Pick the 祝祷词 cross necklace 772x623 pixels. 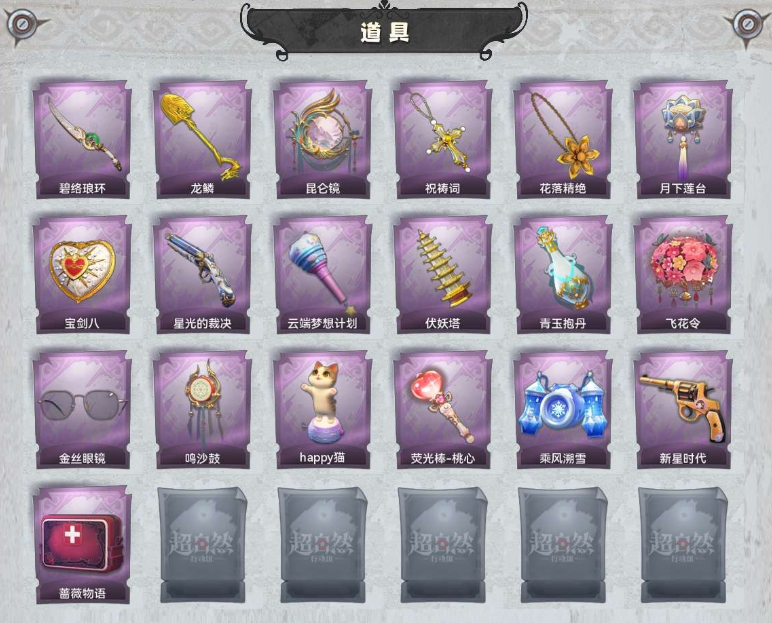443,140
